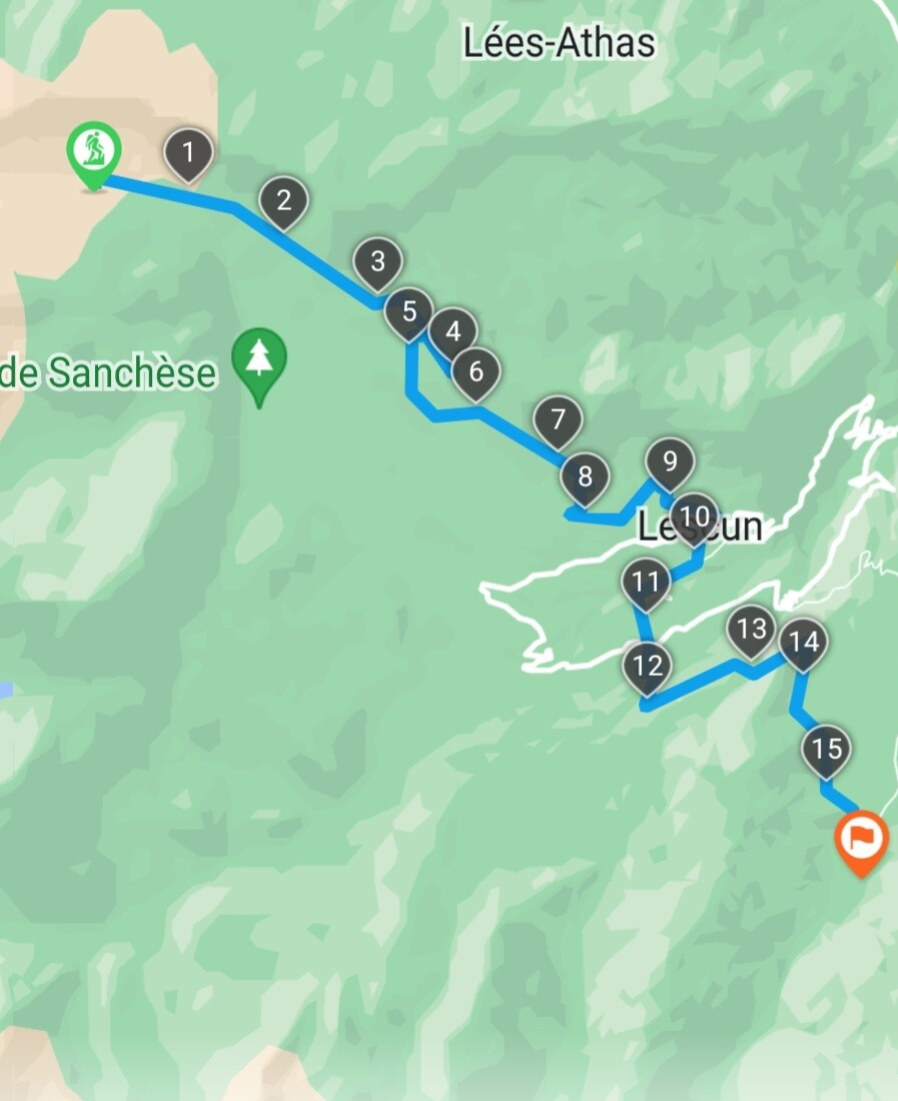Select waypoint marker number 15
The width and height of the screenshot is (898, 1101).
[826, 752]
